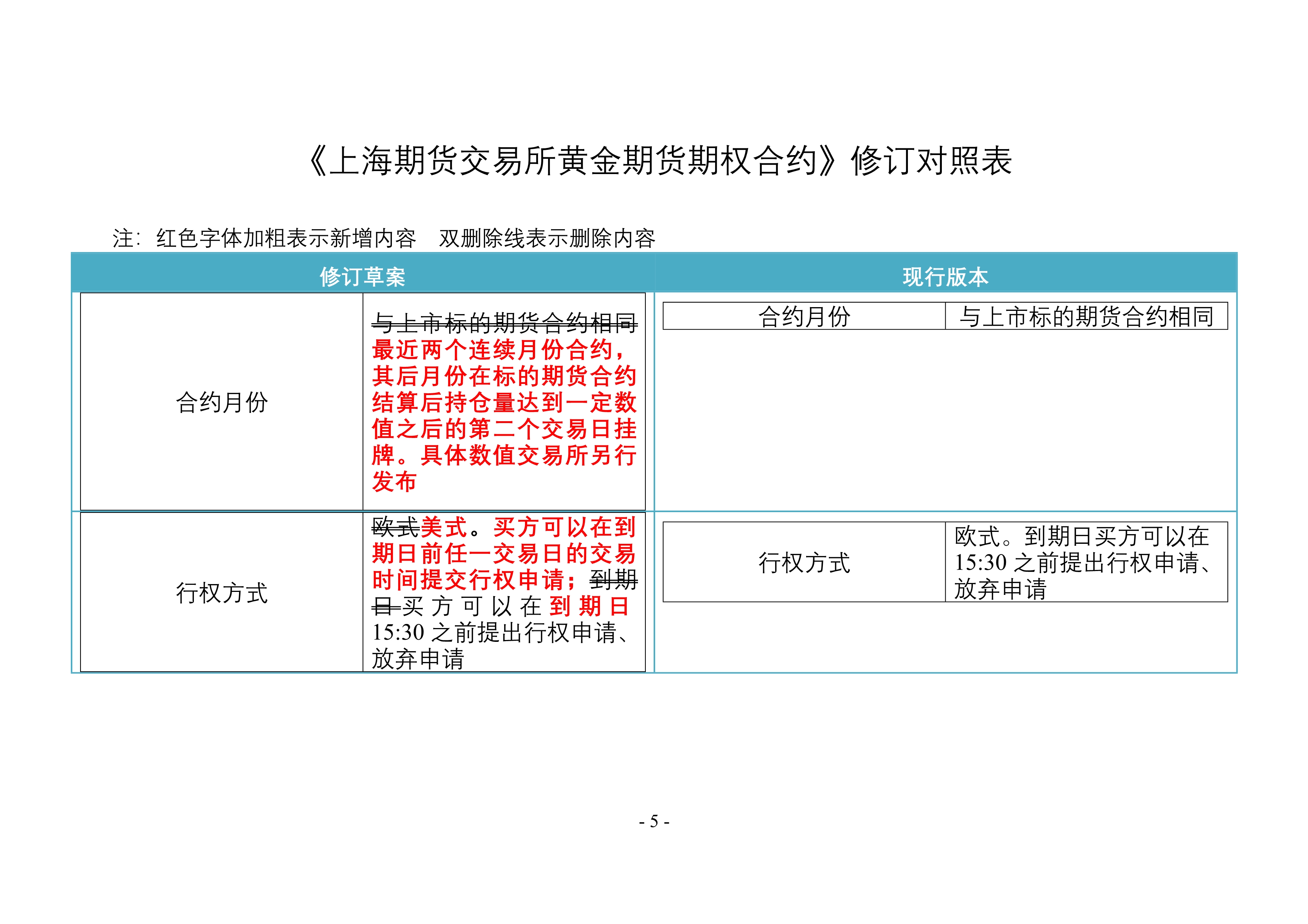Click the struck-through word 欧式 in the draft column
The width and height of the screenshot is (1308, 924).
395,527
